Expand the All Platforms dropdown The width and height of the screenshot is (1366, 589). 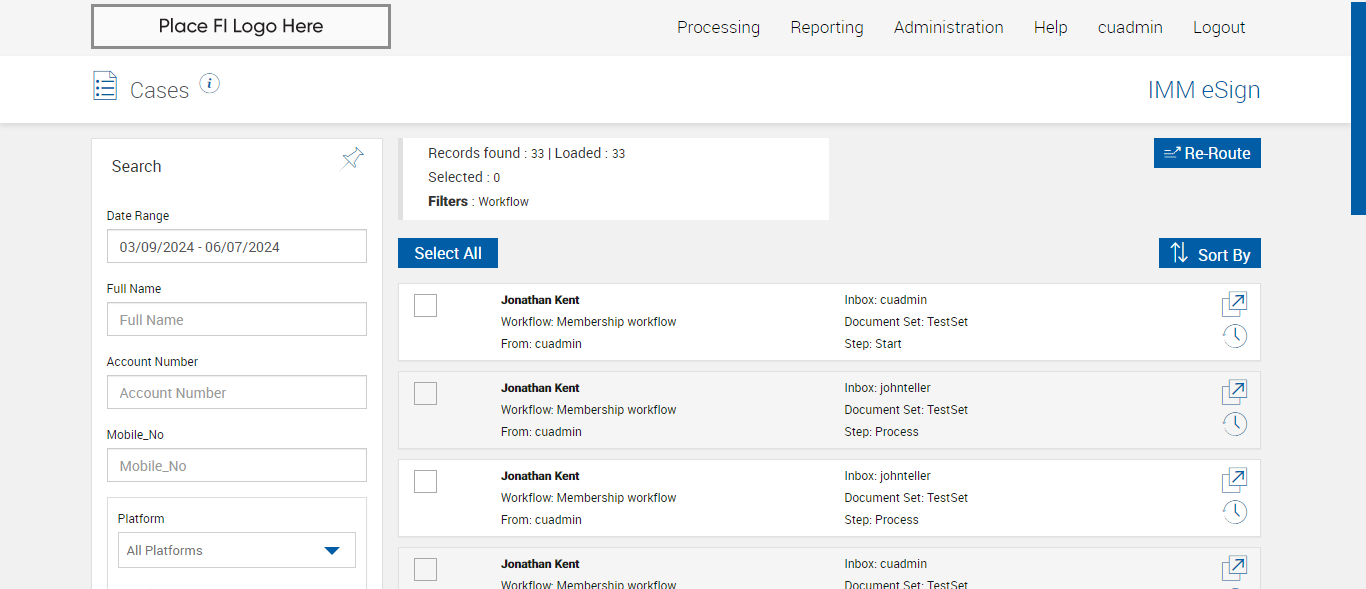click(x=236, y=550)
